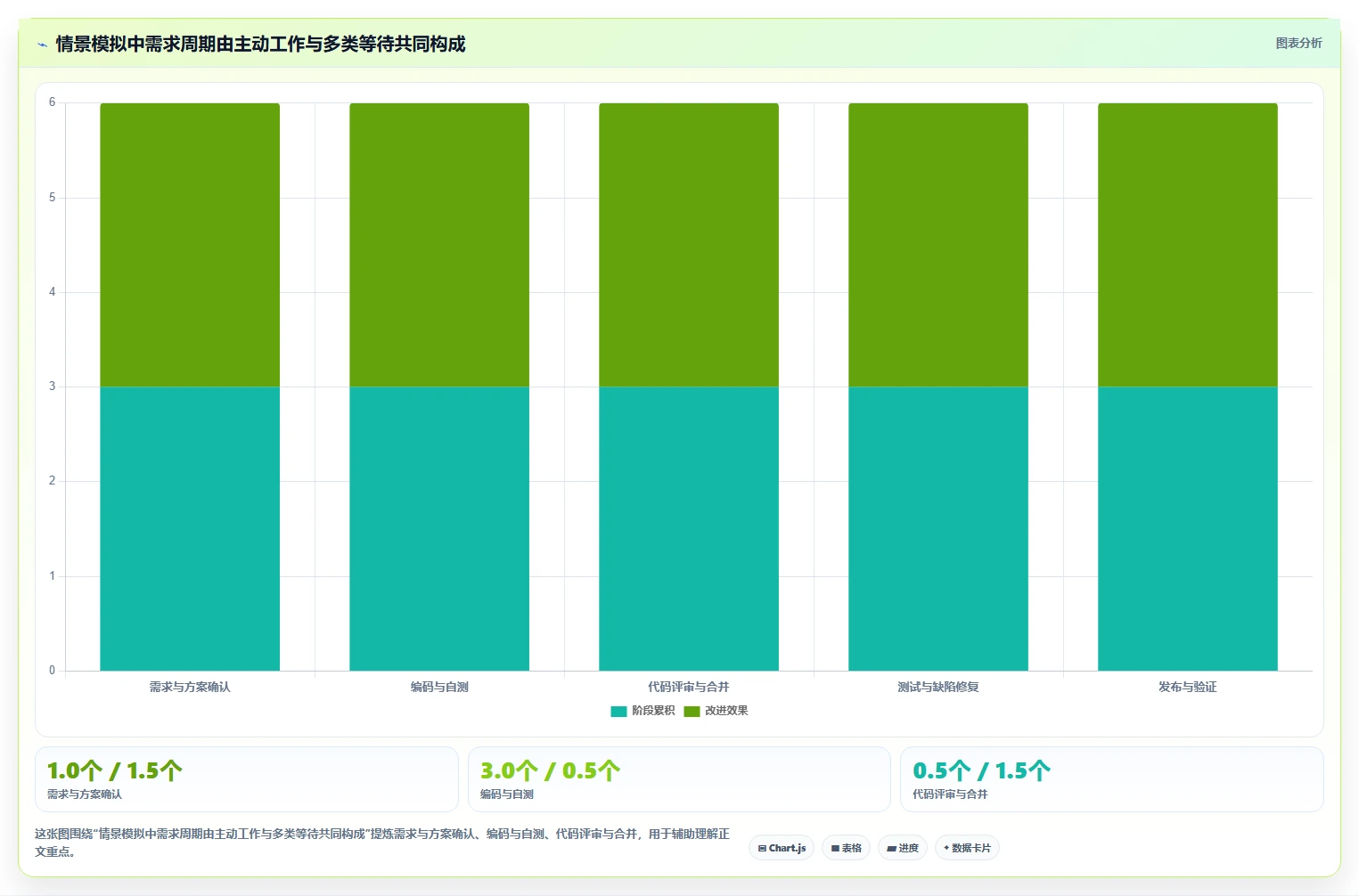Screen dimensions: 1359x896
Task: Toggle the 阶段累积 legend entry
Action: click(x=643, y=711)
